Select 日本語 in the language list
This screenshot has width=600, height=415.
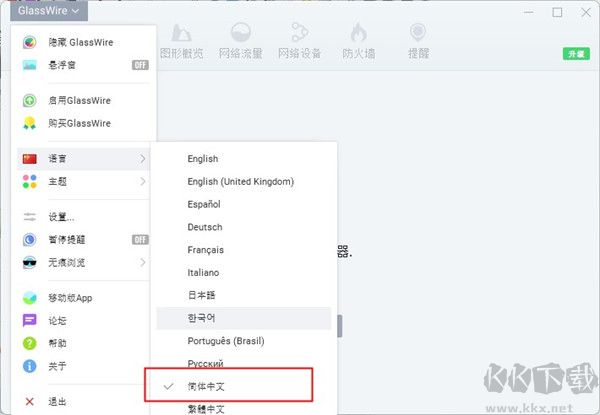[x=201, y=295]
